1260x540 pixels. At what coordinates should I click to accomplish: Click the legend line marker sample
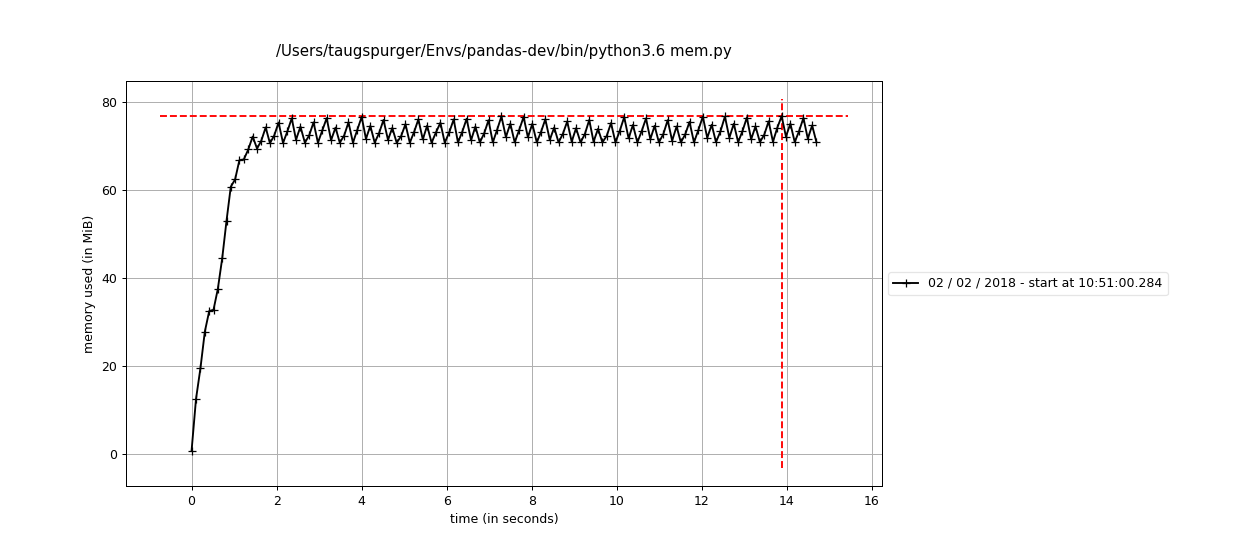[x=905, y=283]
